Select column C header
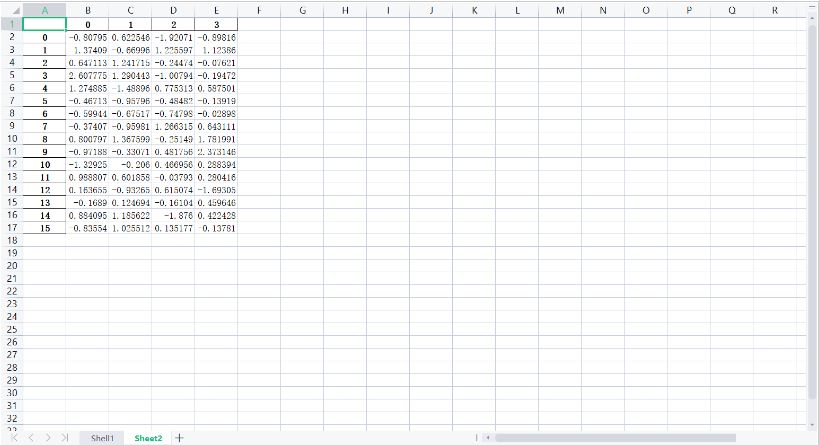 click(x=130, y=10)
